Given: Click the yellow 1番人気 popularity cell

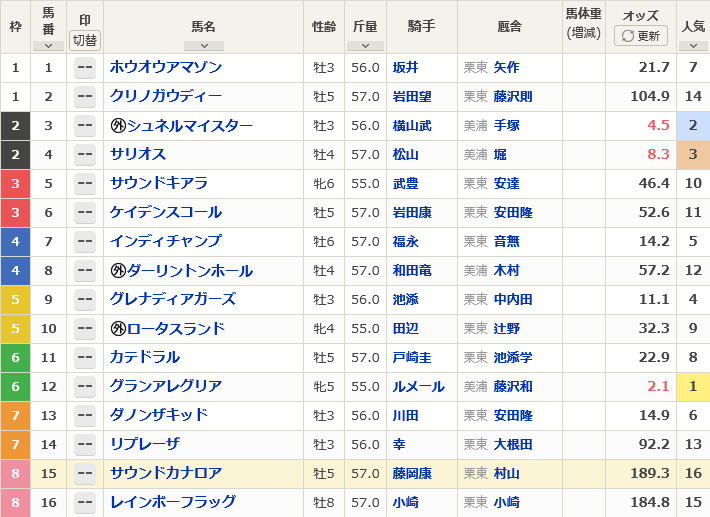Looking at the screenshot, I should (693, 387).
